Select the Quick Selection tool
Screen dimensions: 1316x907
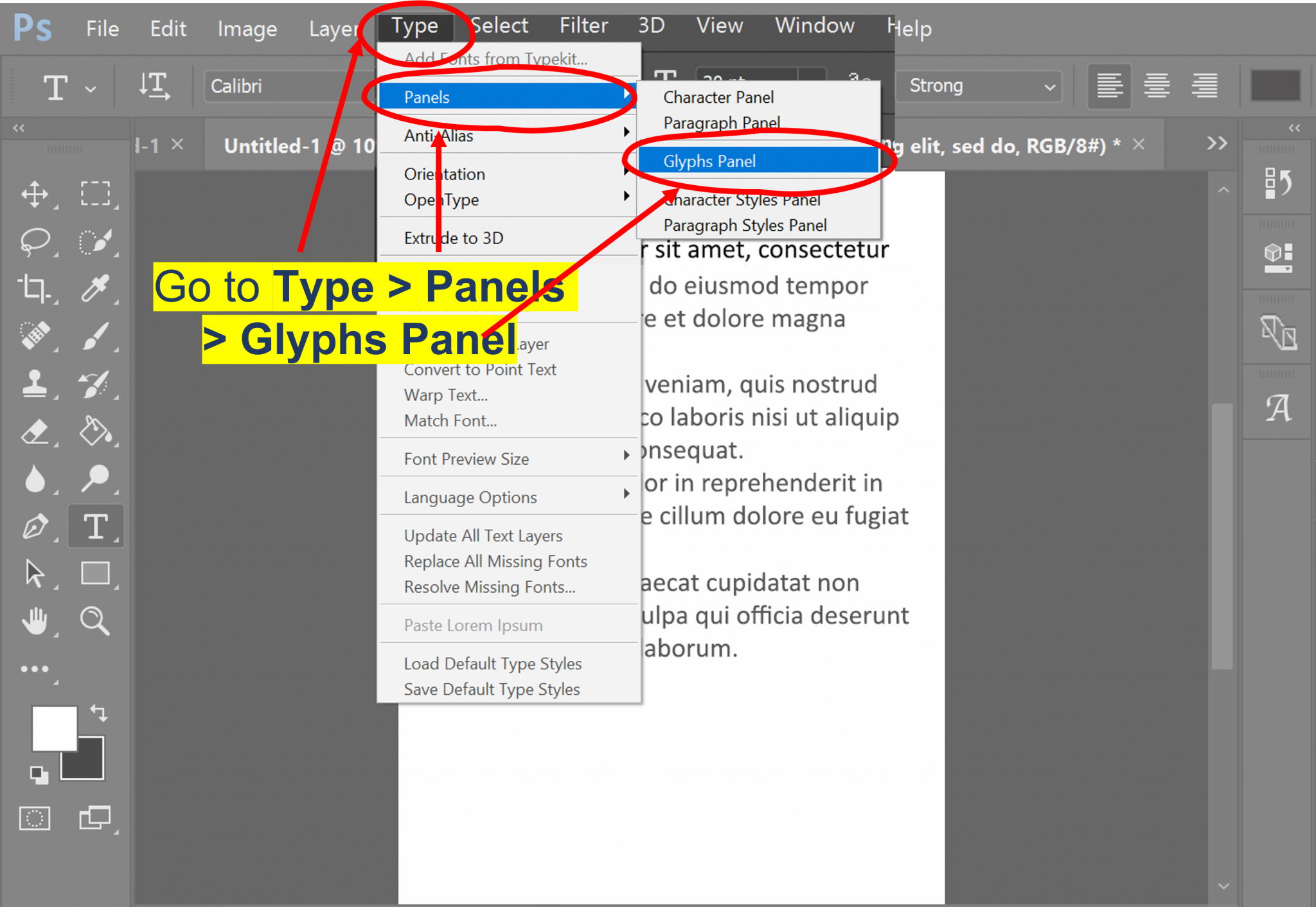pos(95,241)
